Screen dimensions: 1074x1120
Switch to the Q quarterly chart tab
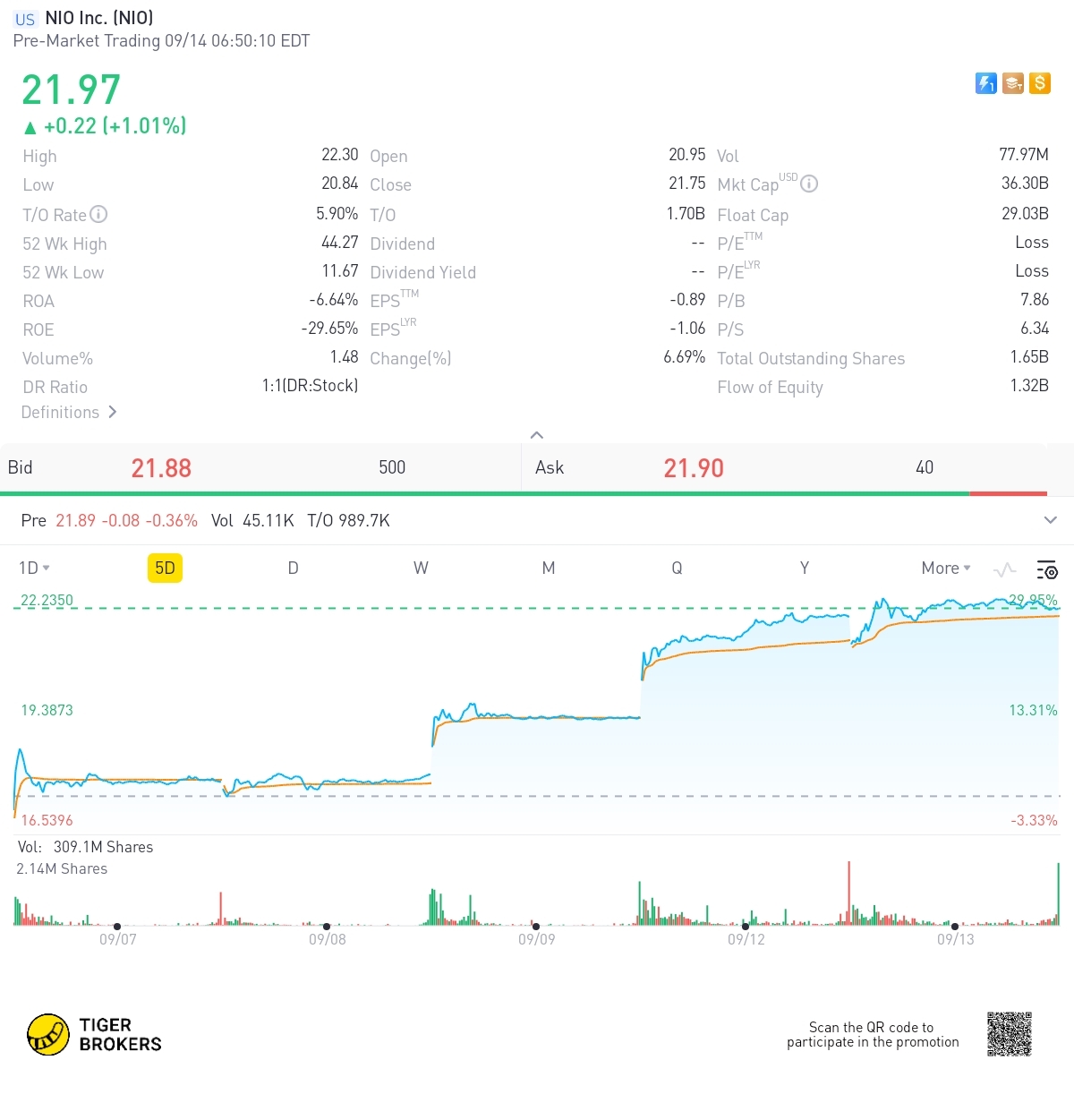pyautogui.click(x=677, y=568)
